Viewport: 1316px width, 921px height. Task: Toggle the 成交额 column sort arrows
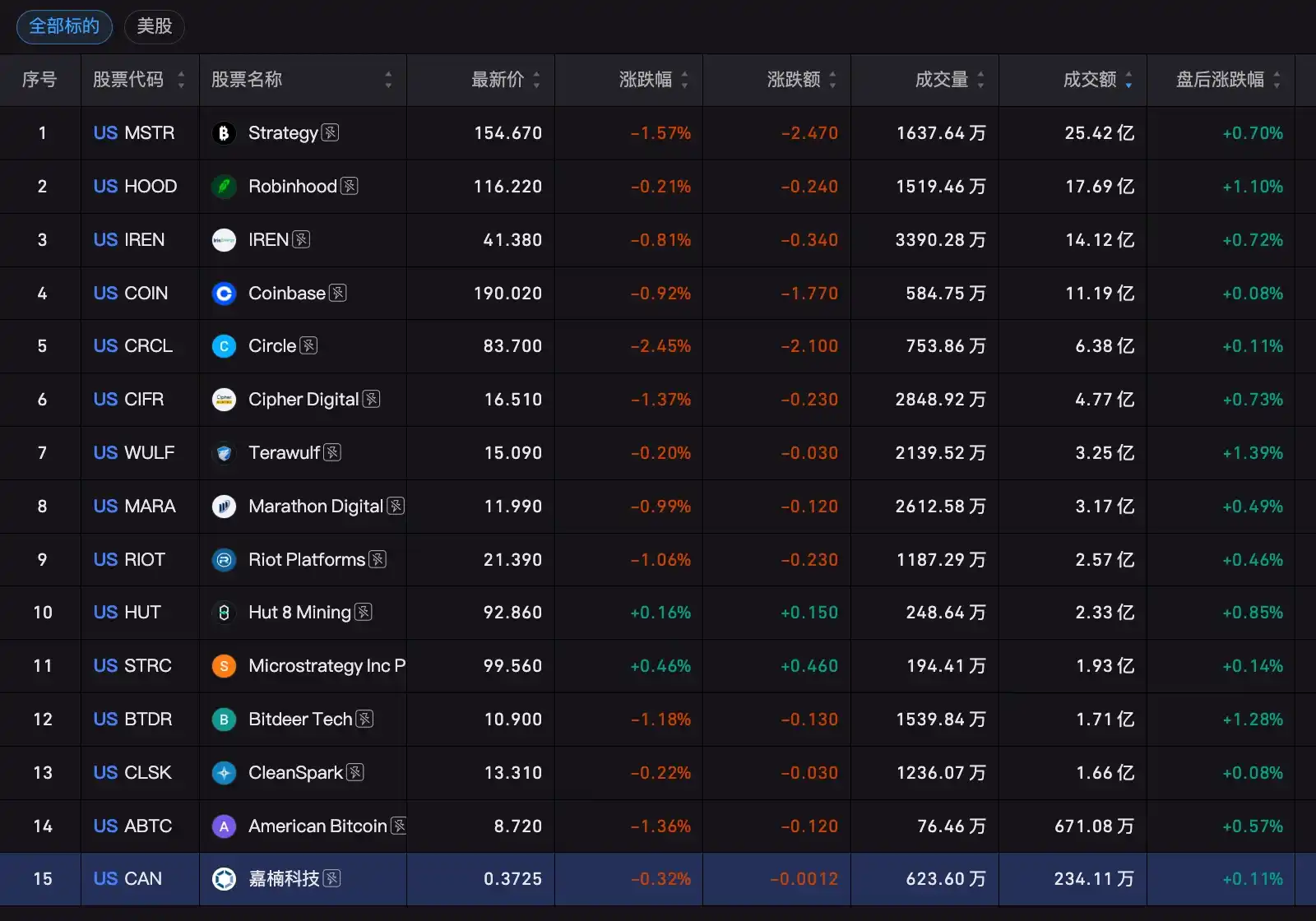point(1128,80)
